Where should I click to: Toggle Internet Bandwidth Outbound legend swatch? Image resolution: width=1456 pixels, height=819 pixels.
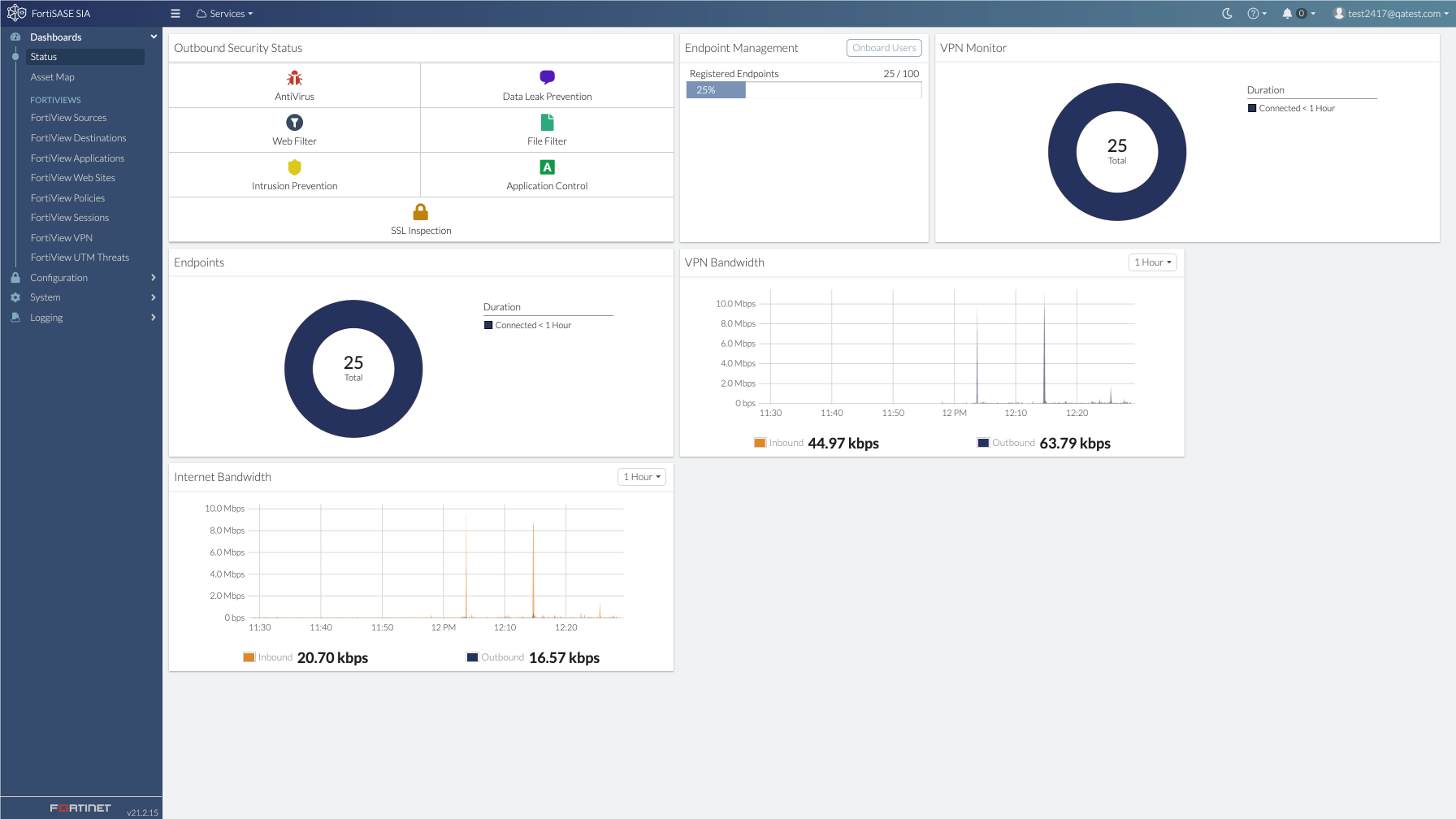tap(472, 657)
